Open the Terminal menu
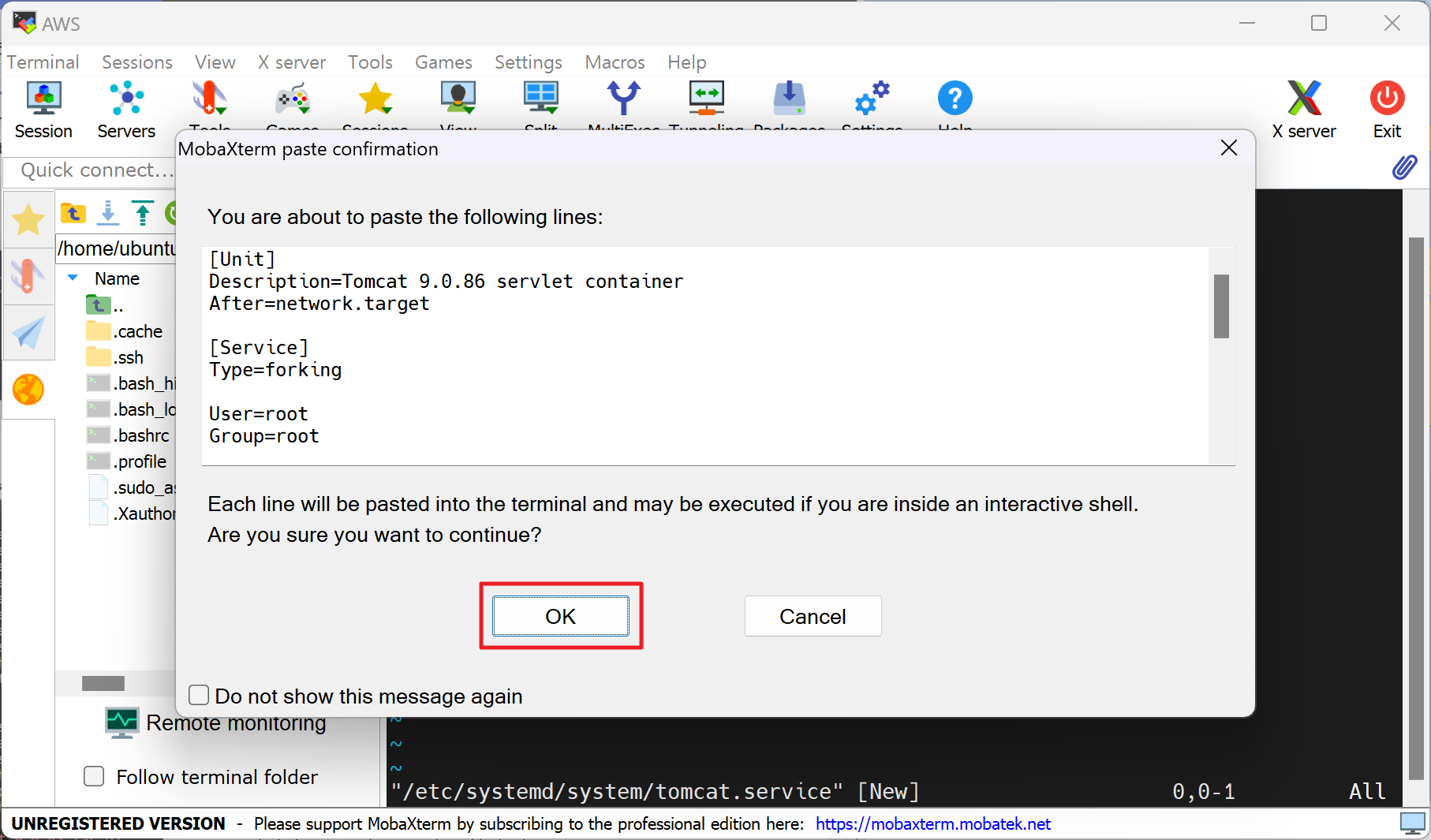This screenshot has width=1431, height=840. 43,62
